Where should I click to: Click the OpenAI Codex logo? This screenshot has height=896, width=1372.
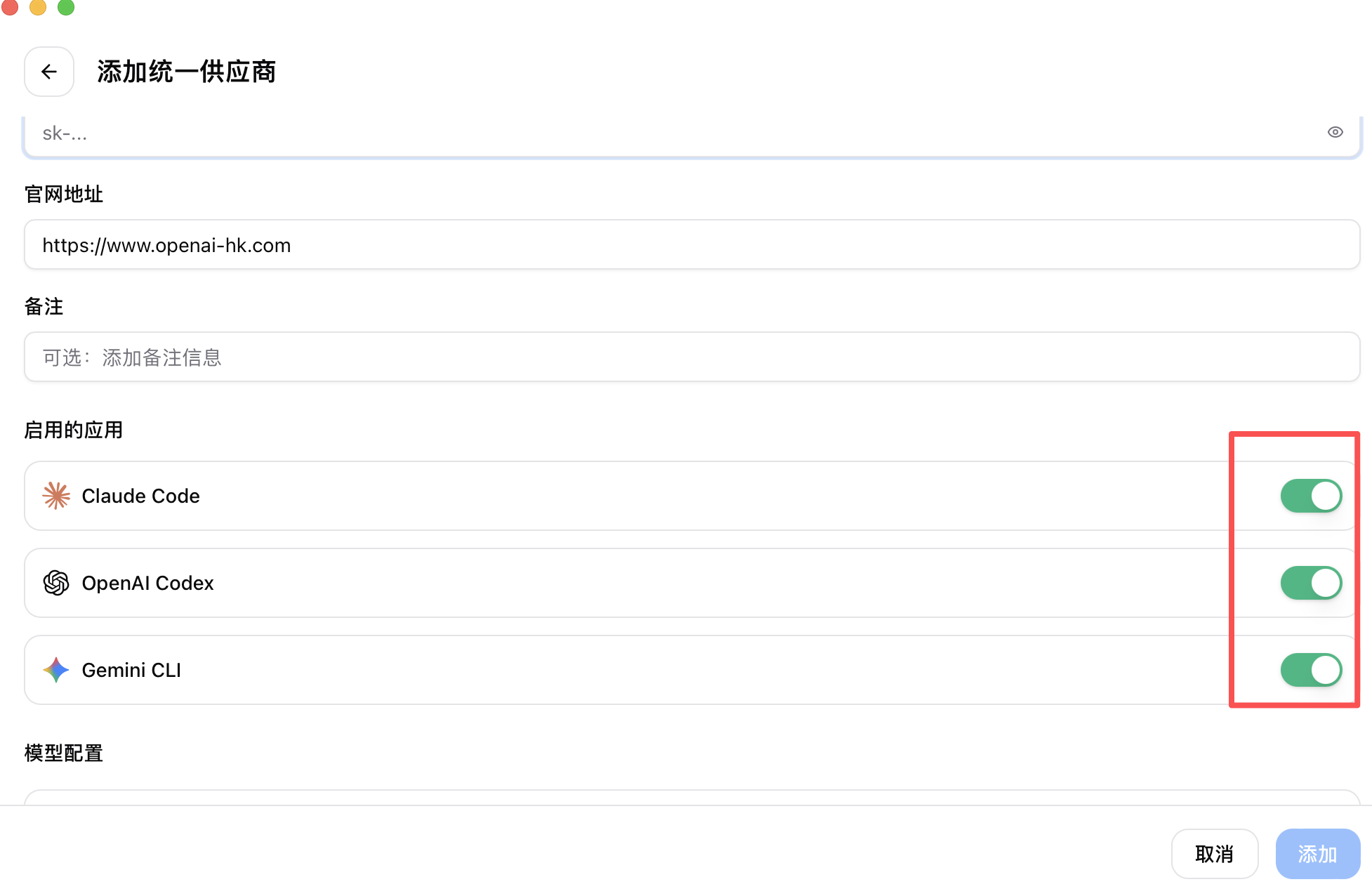click(x=56, y=583)
